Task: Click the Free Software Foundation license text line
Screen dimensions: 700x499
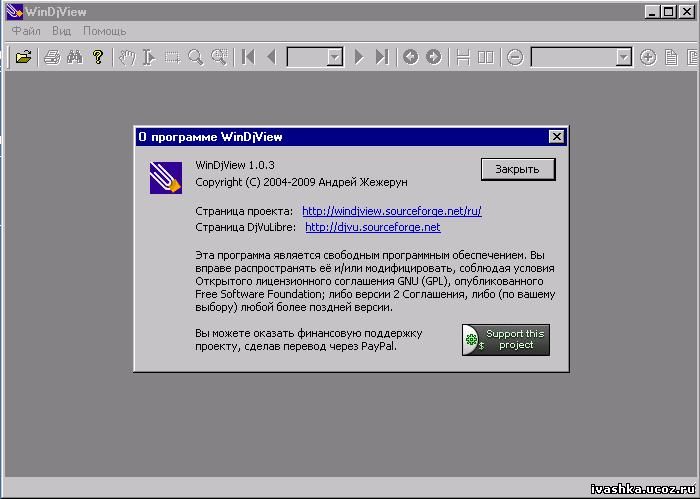Action: 375,295
